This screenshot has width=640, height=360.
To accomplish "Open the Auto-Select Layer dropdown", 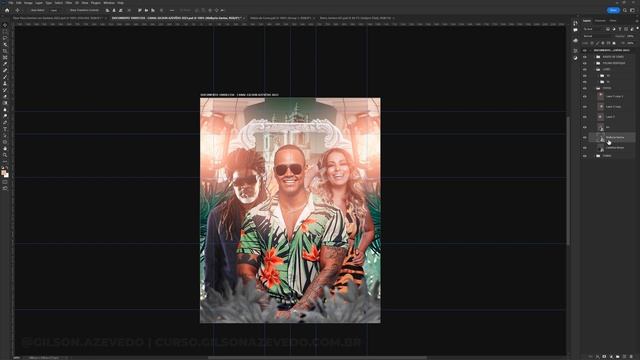I will point(54,10).
